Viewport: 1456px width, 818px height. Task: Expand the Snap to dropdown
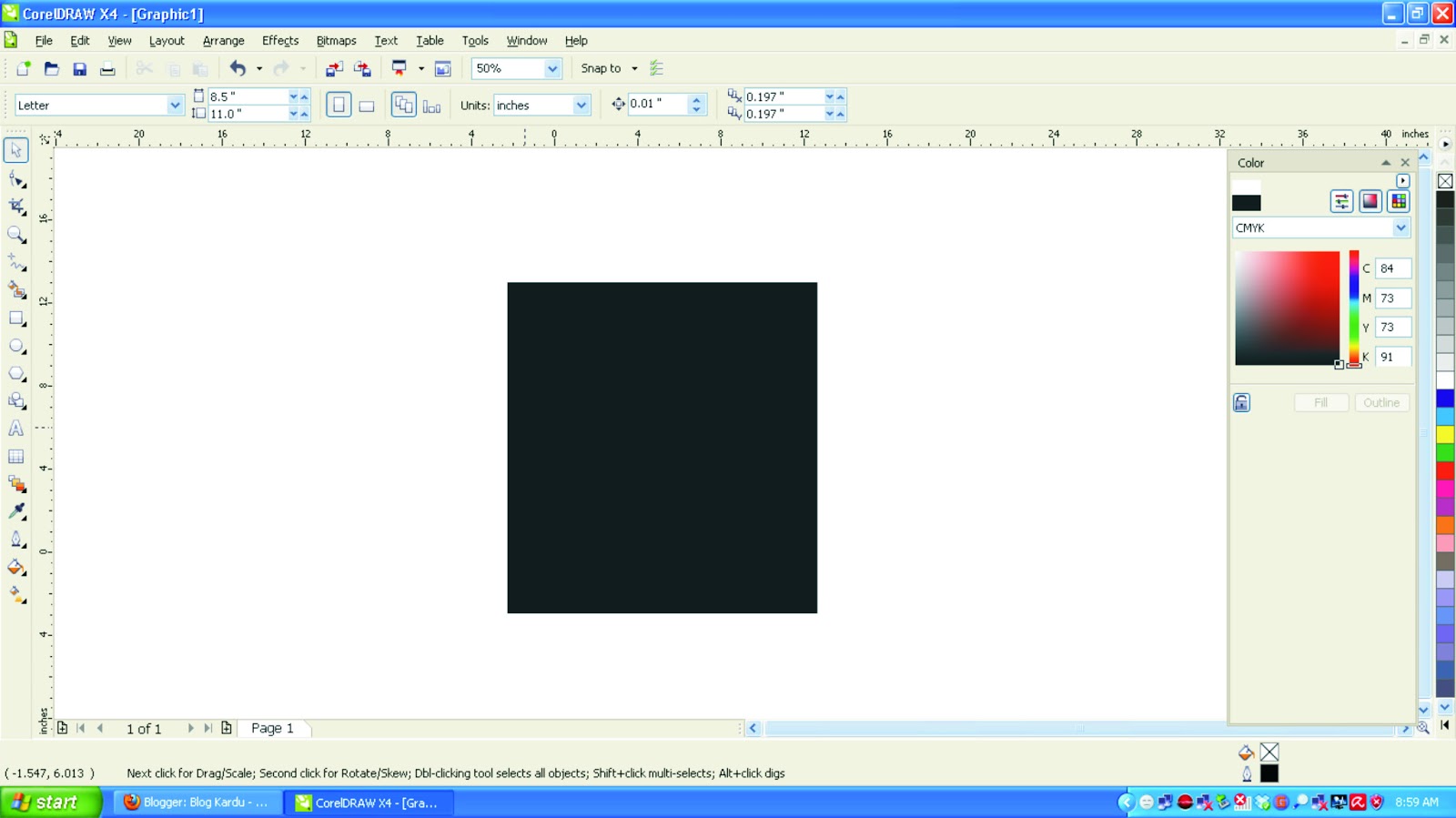coord(634,68)
